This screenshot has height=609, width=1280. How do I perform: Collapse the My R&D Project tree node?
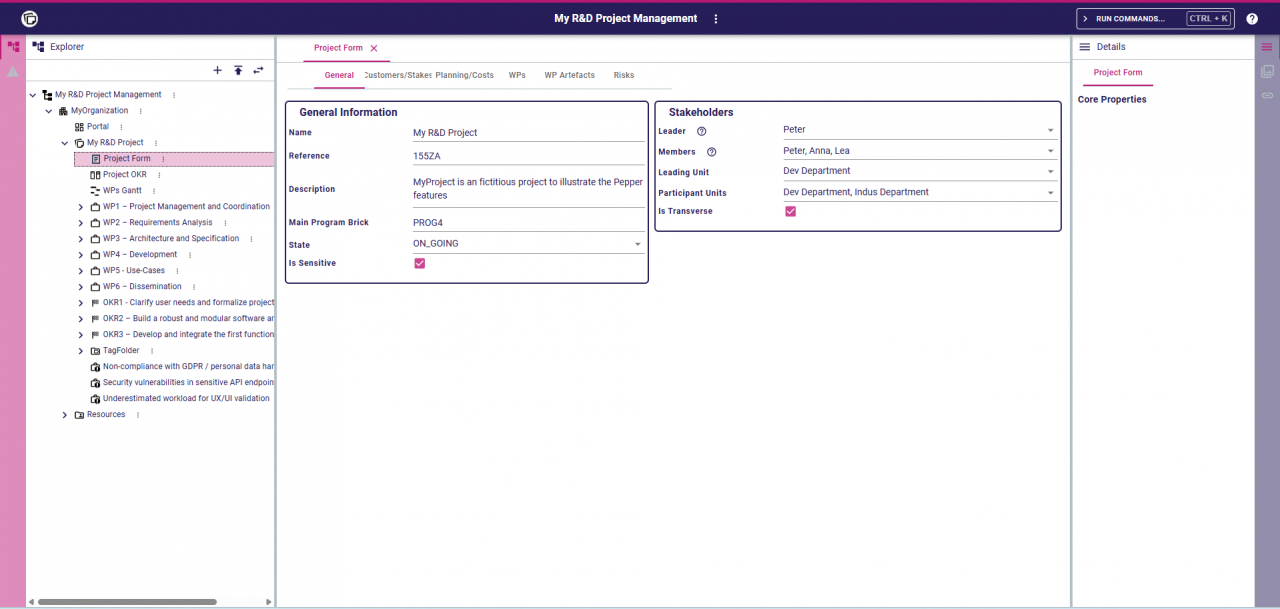click(x=64, y=142)
